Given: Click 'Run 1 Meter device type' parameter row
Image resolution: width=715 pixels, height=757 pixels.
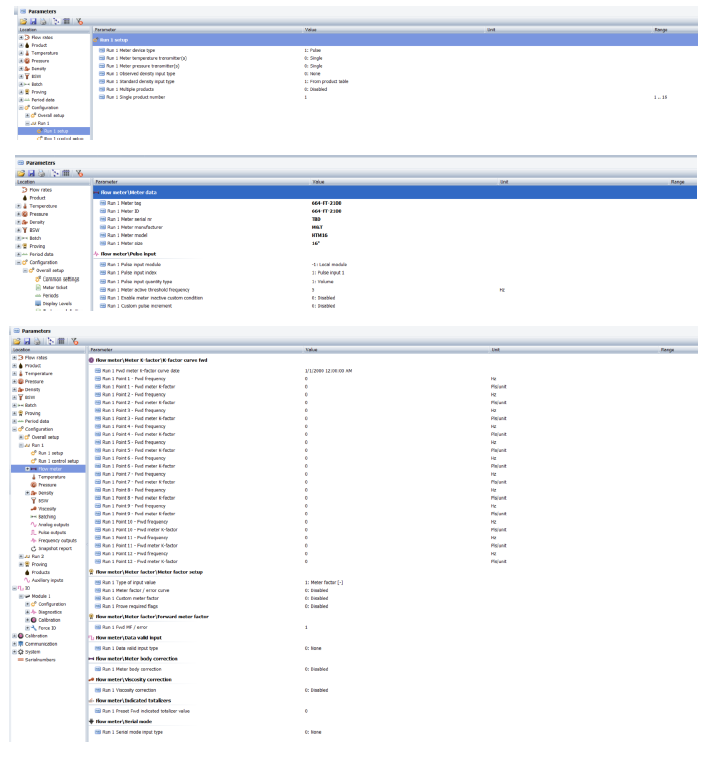Looking at the screenshot, I should tap(395, 50).
